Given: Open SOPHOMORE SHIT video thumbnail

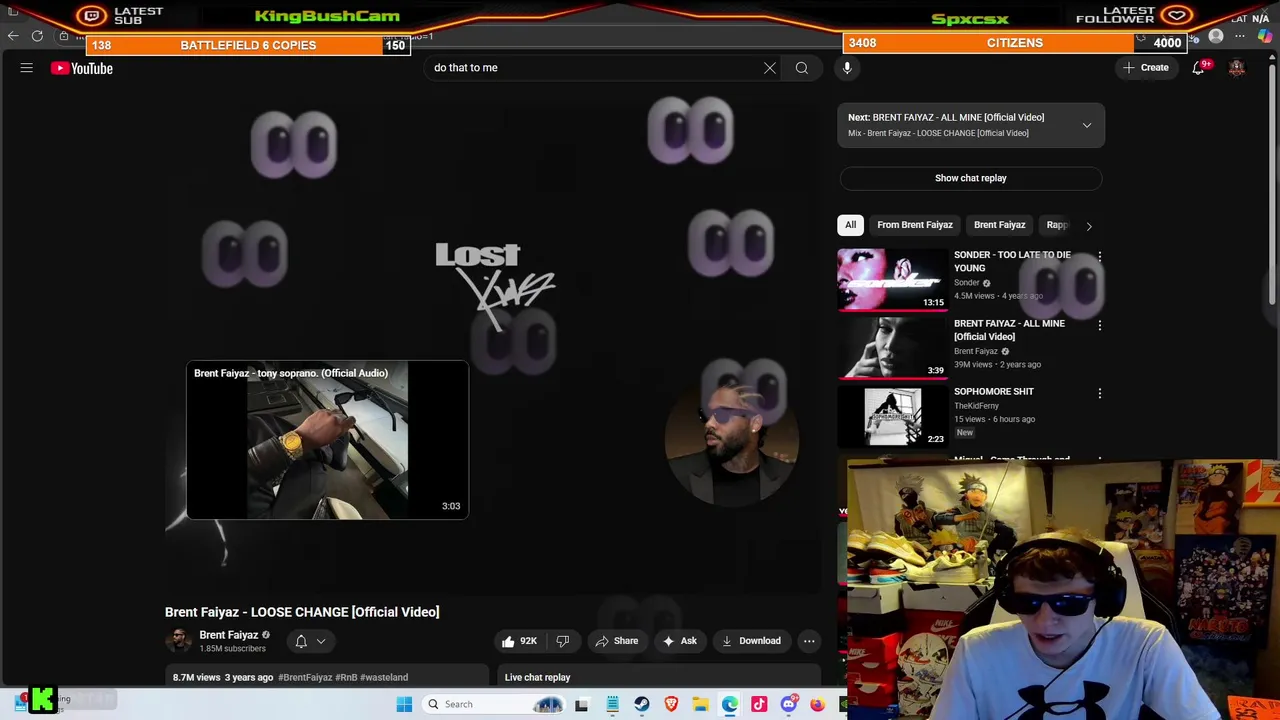Looking at the screenshot, I should [x=892, y=416].
